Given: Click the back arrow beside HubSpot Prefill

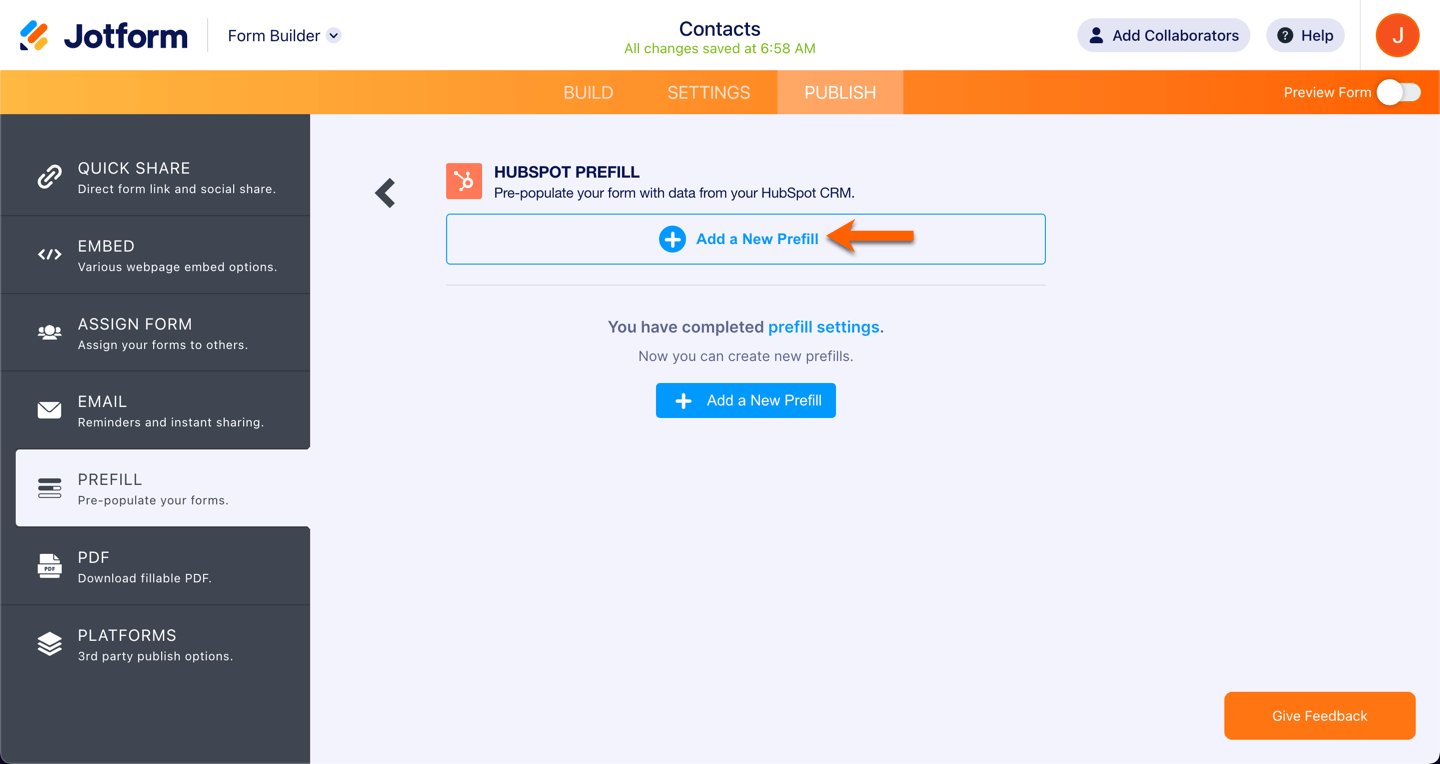Looking at the screenshot, I should tap(386, 193).
